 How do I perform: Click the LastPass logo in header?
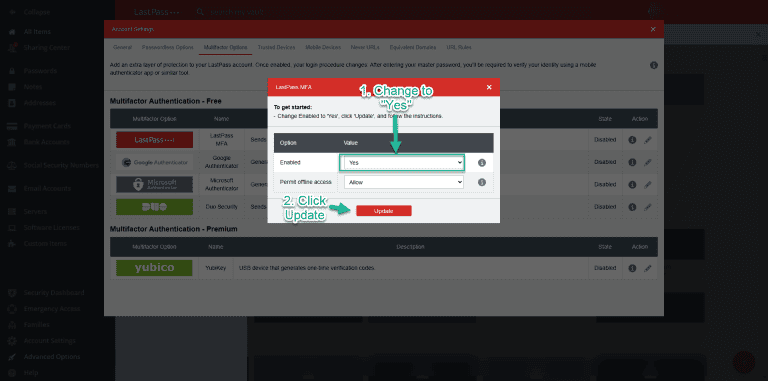[156, 12]
